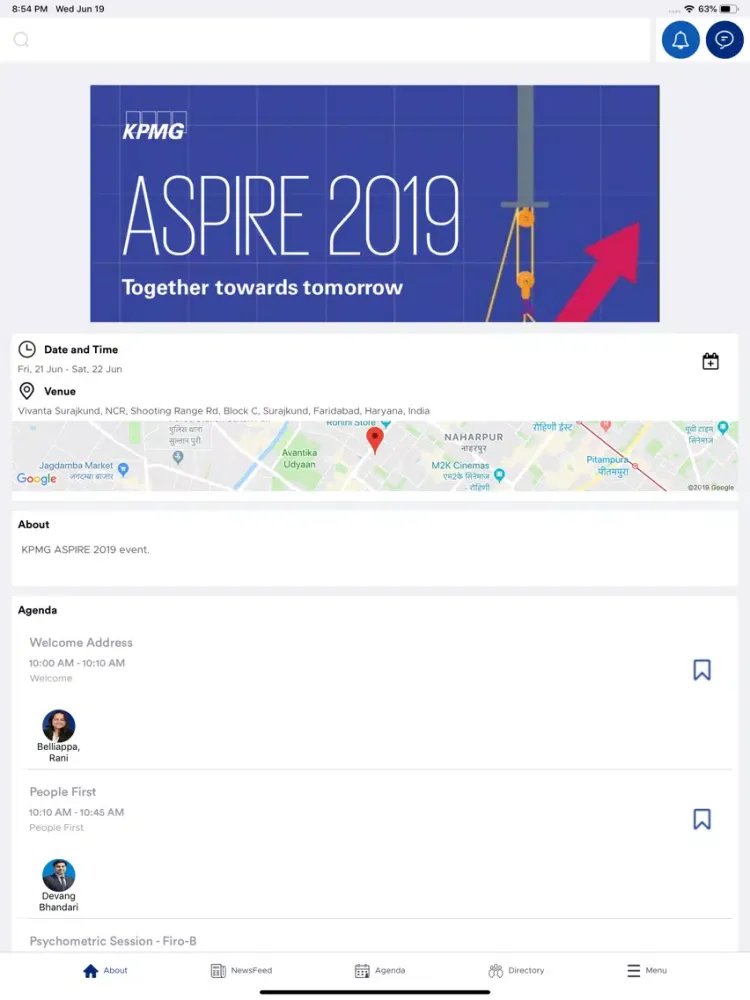Tap the Google logo on map
Image resolution: width=750 pixels, height=1000 pixels.
pos(36,478)
